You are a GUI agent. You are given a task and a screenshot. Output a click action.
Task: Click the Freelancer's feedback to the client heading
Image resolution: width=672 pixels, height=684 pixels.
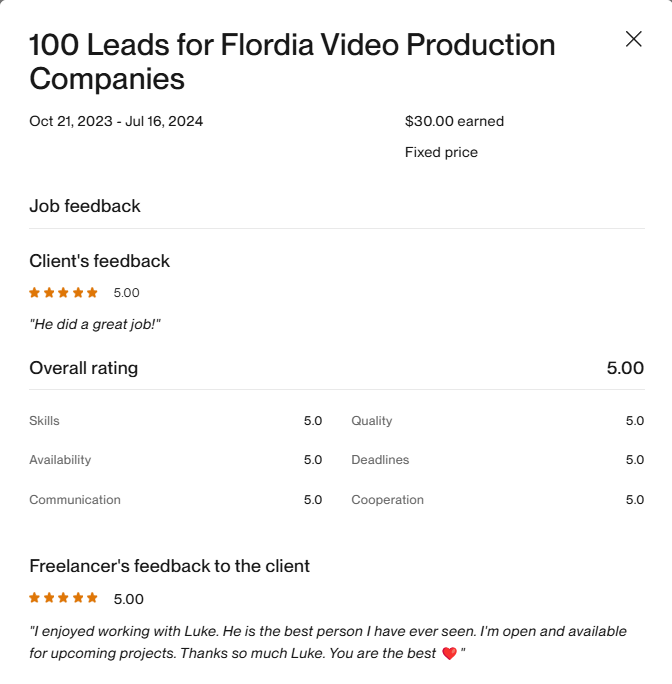click(169, 566)
